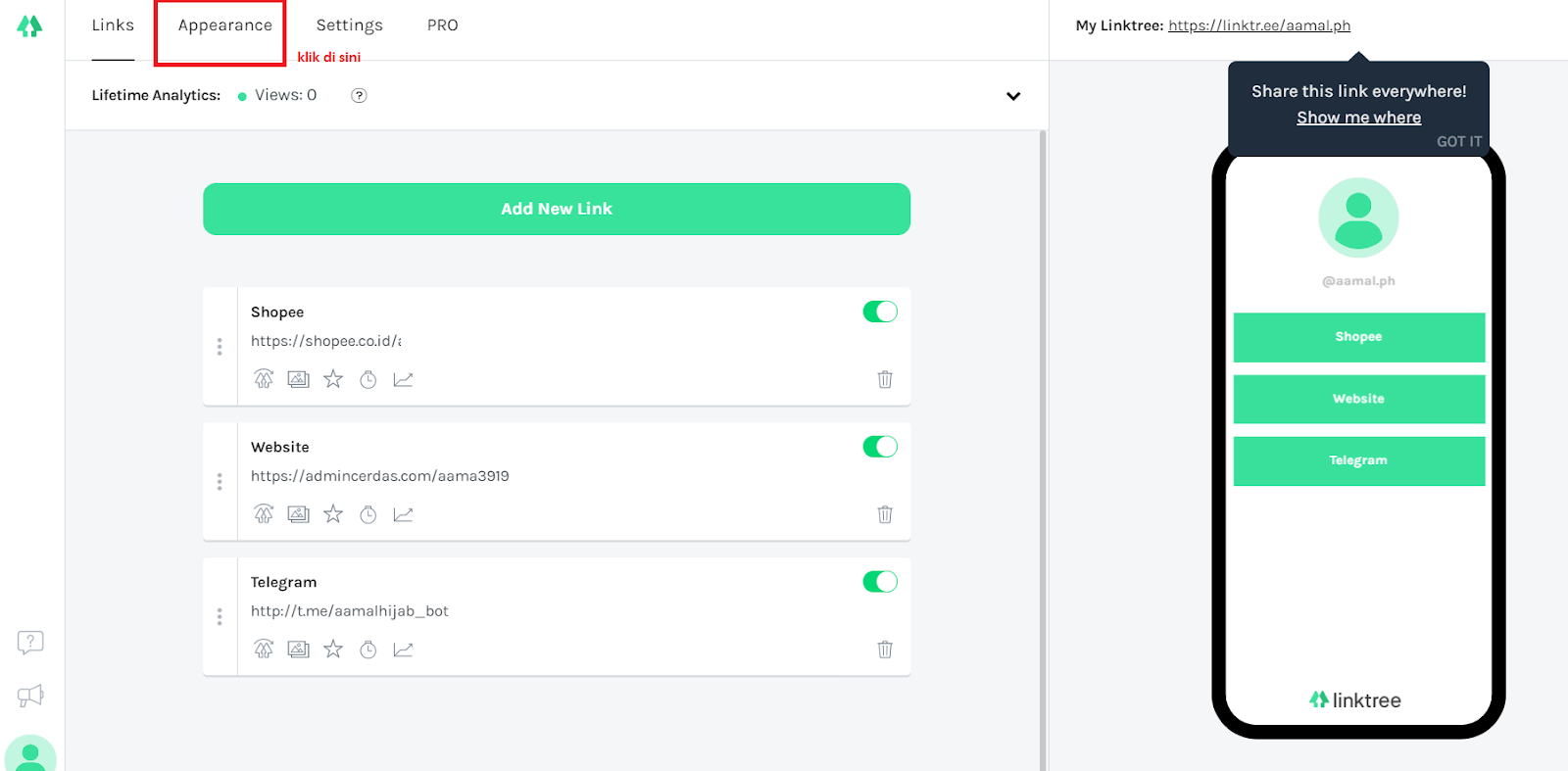
Task: Edit the t.me/aamalhijab_bot URL field
Action: tap(350, 611)
